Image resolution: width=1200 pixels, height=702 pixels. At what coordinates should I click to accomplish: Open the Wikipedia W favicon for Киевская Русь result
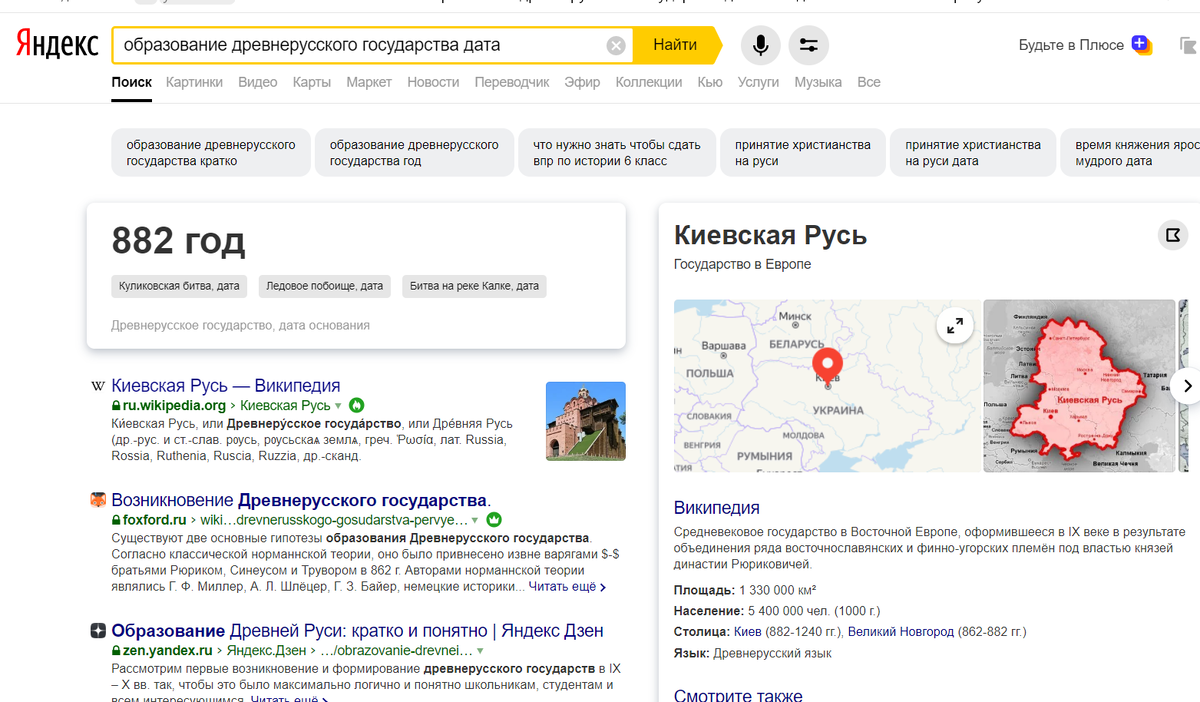click(x=98, y=386)
